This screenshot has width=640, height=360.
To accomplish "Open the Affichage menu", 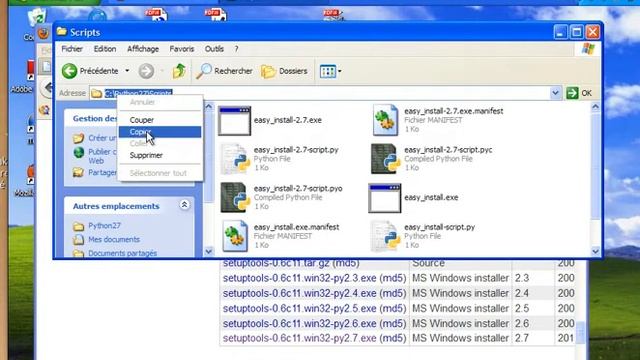I will pyautogui.click(x=143, y=49).
